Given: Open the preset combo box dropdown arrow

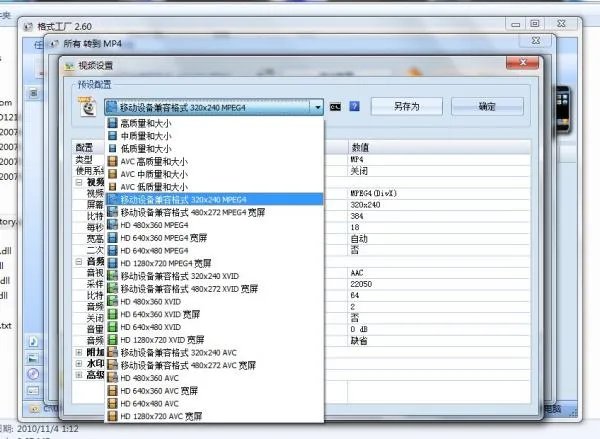Looking at the screenshot, I should point(317,108).
